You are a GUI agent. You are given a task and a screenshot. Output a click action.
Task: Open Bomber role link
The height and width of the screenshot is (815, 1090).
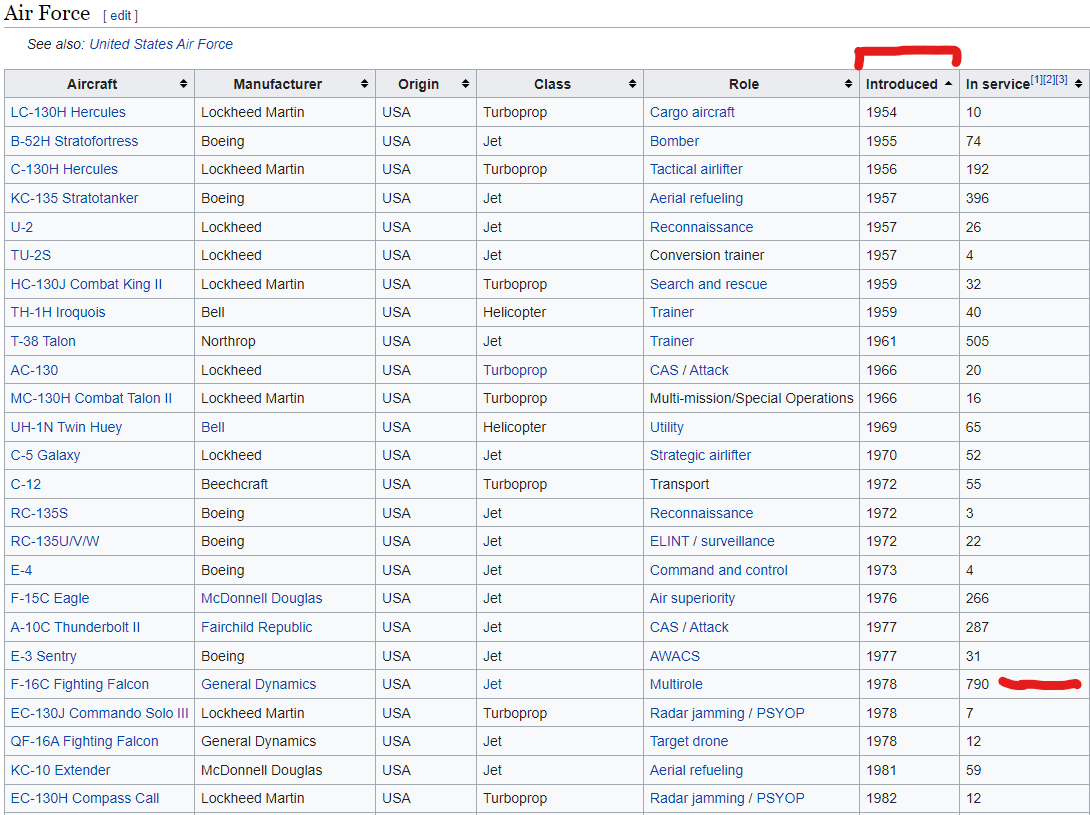coord(674,141)
